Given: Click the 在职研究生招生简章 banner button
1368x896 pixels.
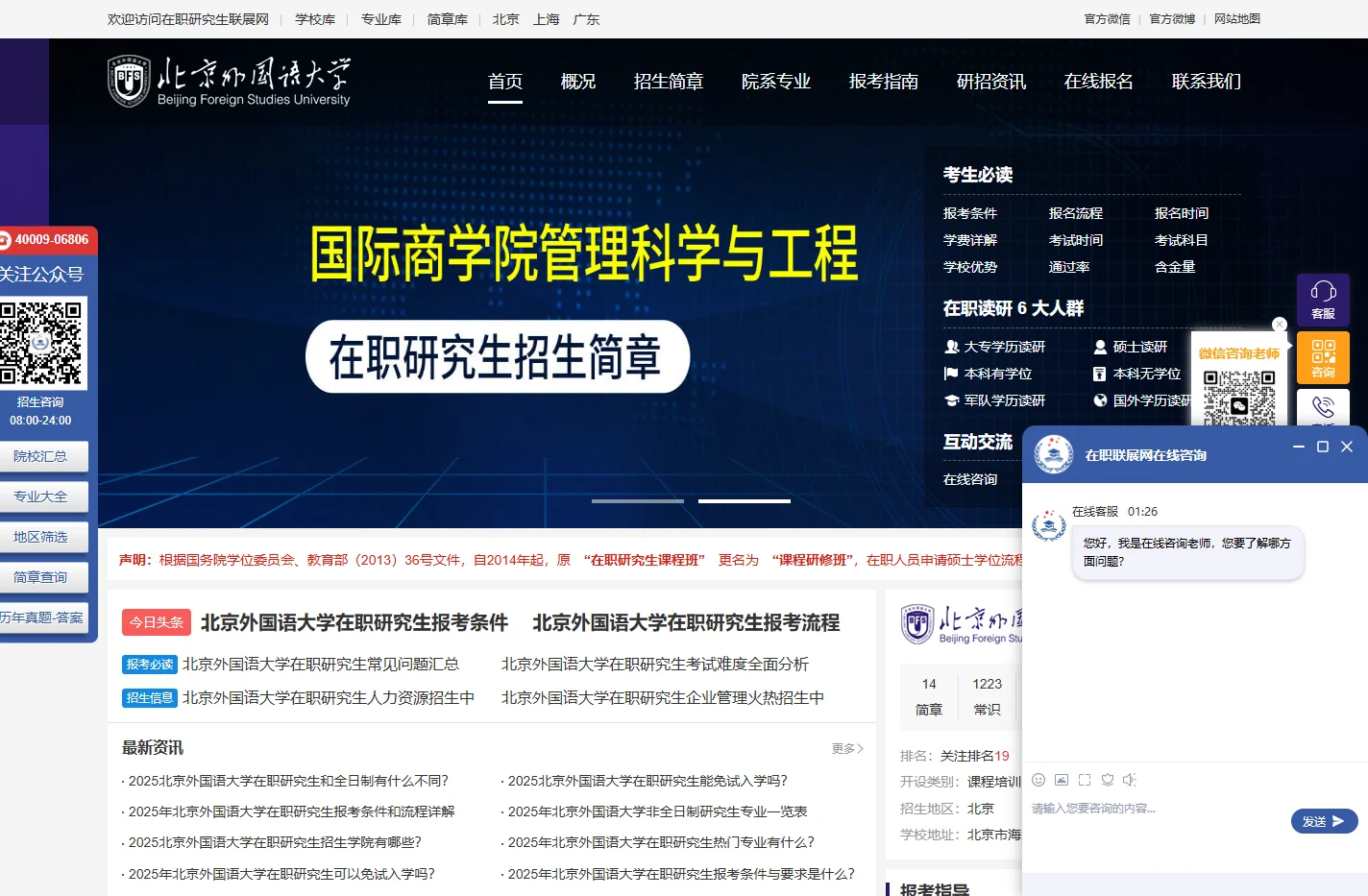Looking at the screenshot, I should pos(498,356).
